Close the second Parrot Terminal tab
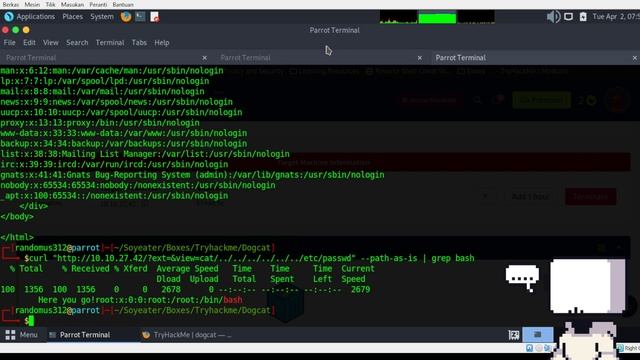This screenshot has width=640, height=360. click(x=420, y=58)
